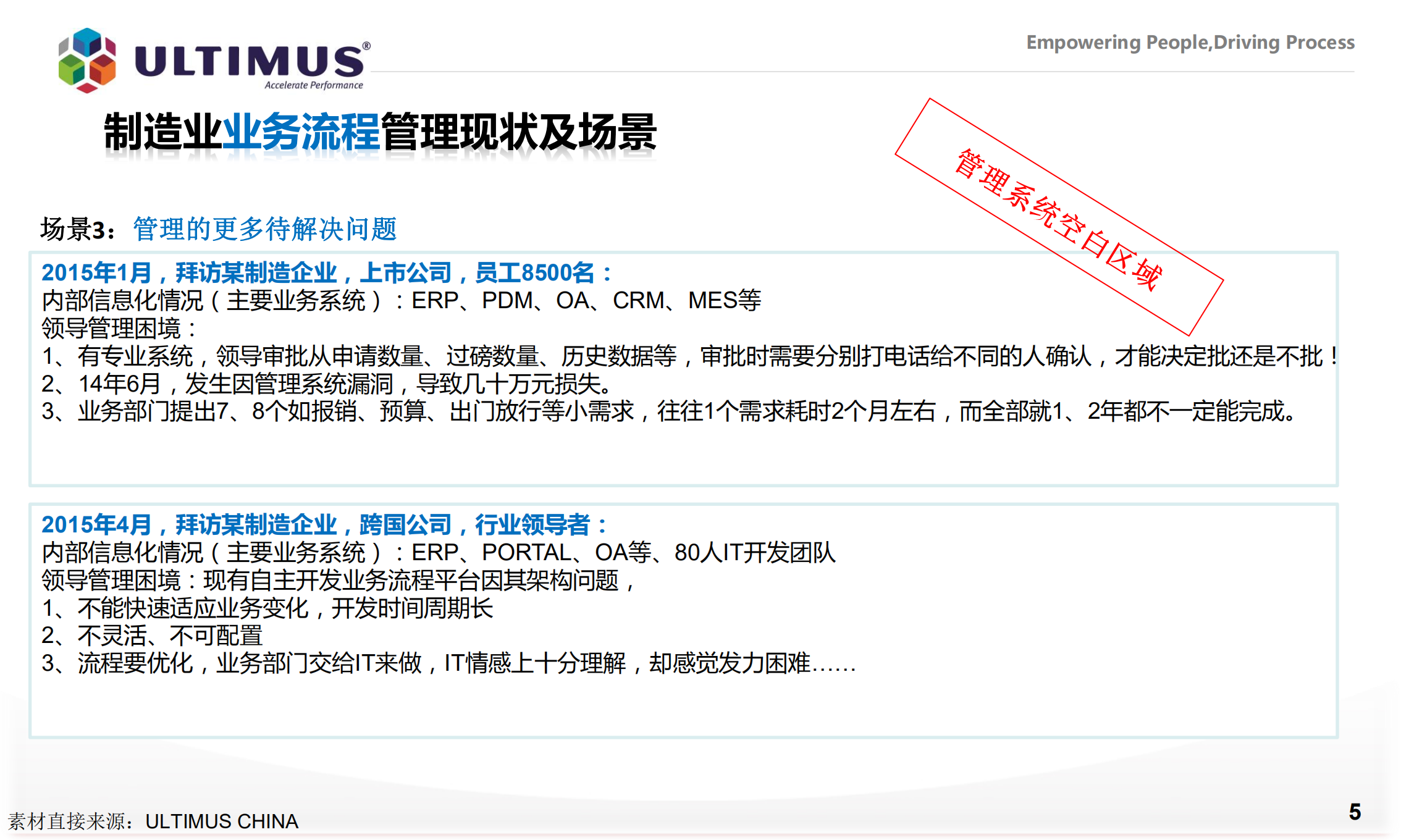The height and width of the screenshot is (840, 1401).
Task: Click the gray horizontal divider line under the logo
Action: (865, 70)
